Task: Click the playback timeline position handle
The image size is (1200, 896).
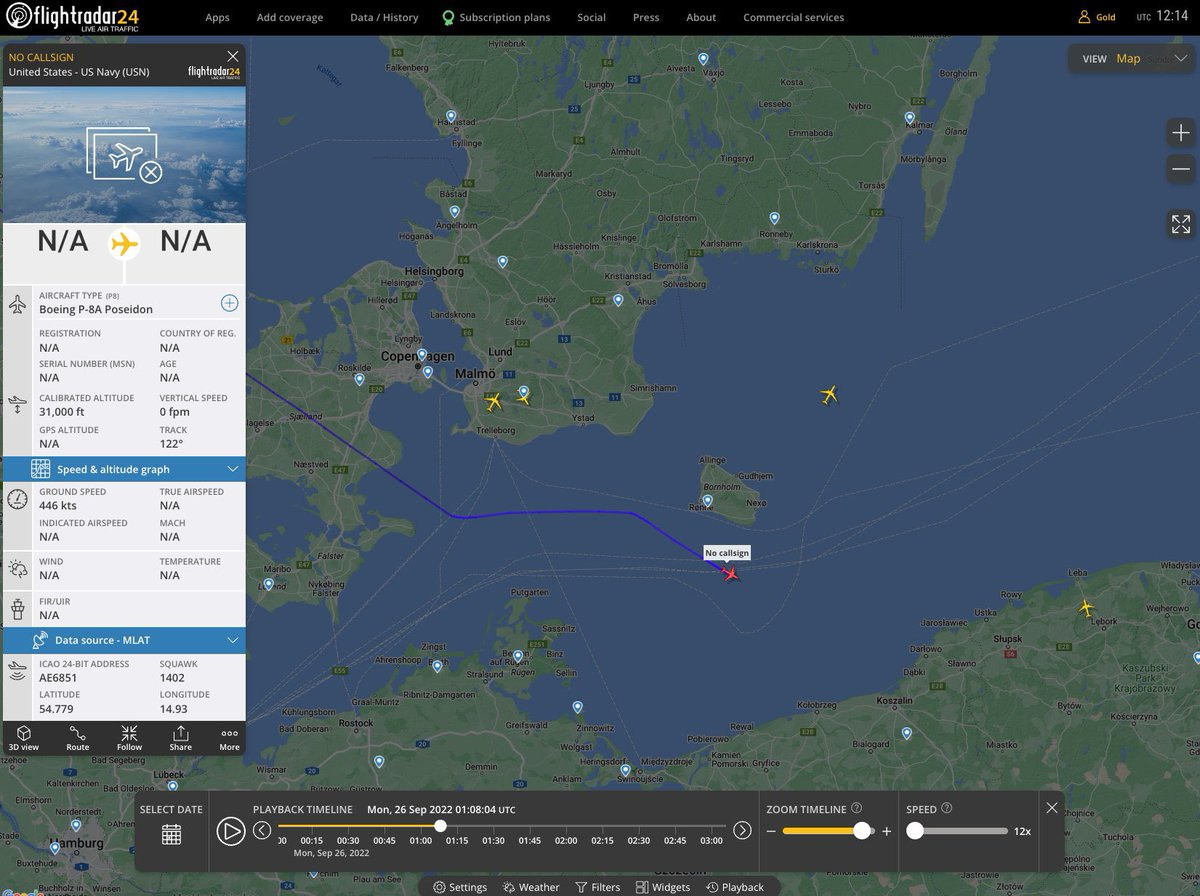Action: click(440, 826)
